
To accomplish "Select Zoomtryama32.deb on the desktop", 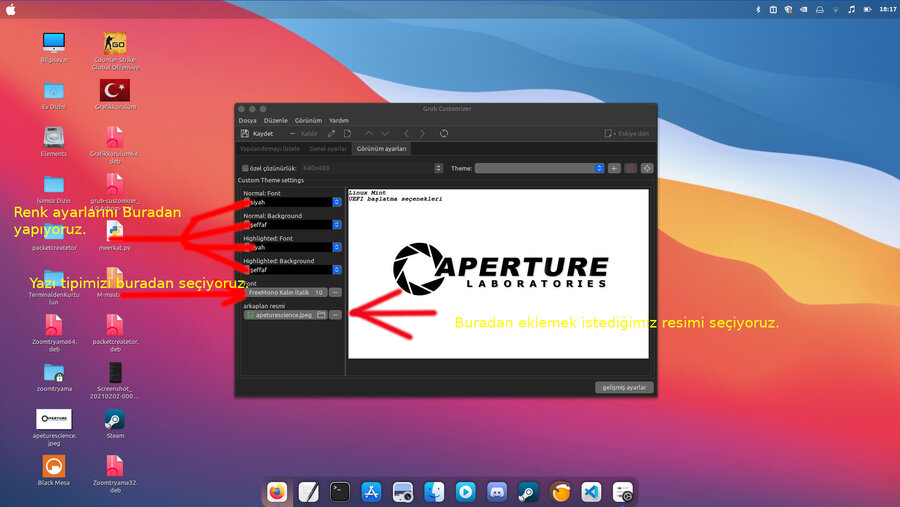I will (x=115, y=474).
